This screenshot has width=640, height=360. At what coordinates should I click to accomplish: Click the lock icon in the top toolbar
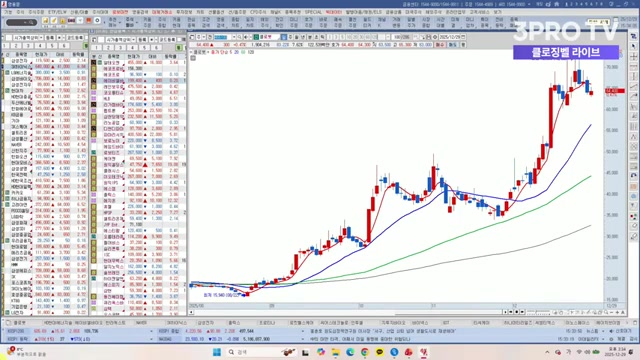coord(62,20)
